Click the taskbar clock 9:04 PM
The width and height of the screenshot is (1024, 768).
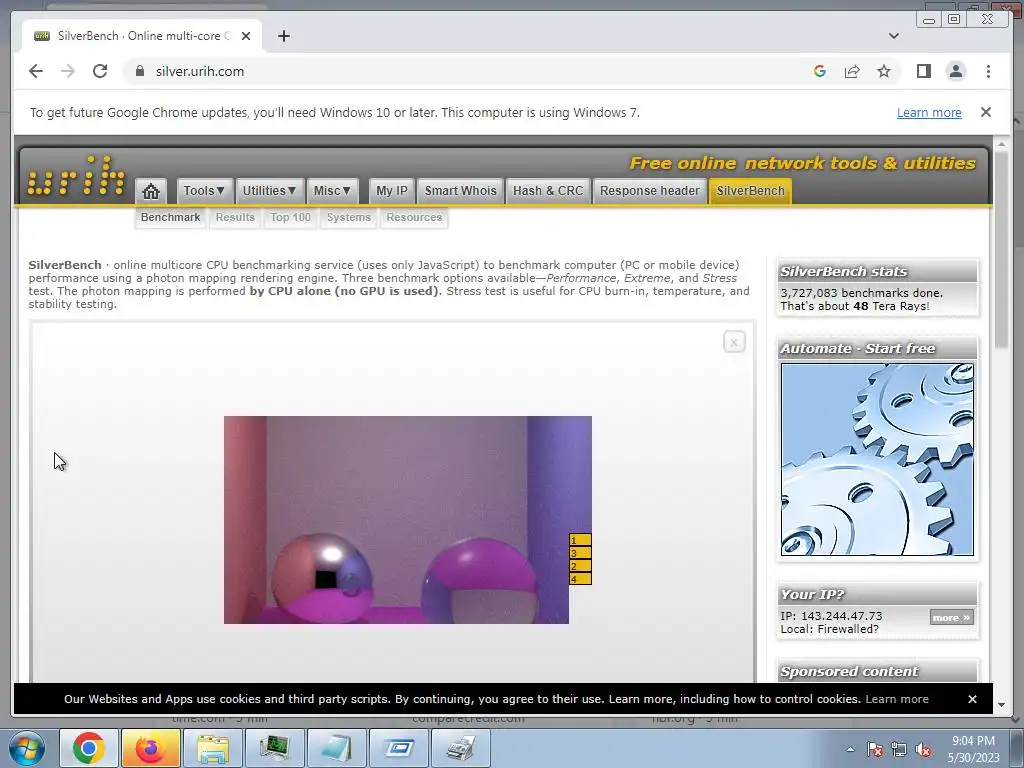[x=973, y=741]
